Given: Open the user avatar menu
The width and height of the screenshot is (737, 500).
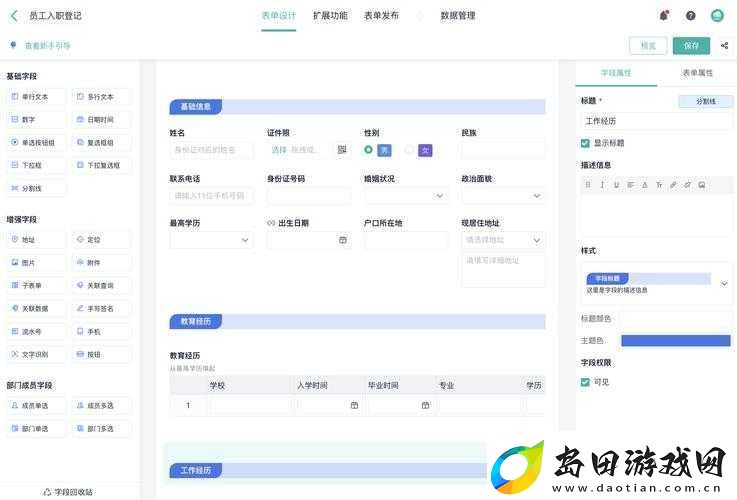Looking at the screenshot, I should [717, 16].
